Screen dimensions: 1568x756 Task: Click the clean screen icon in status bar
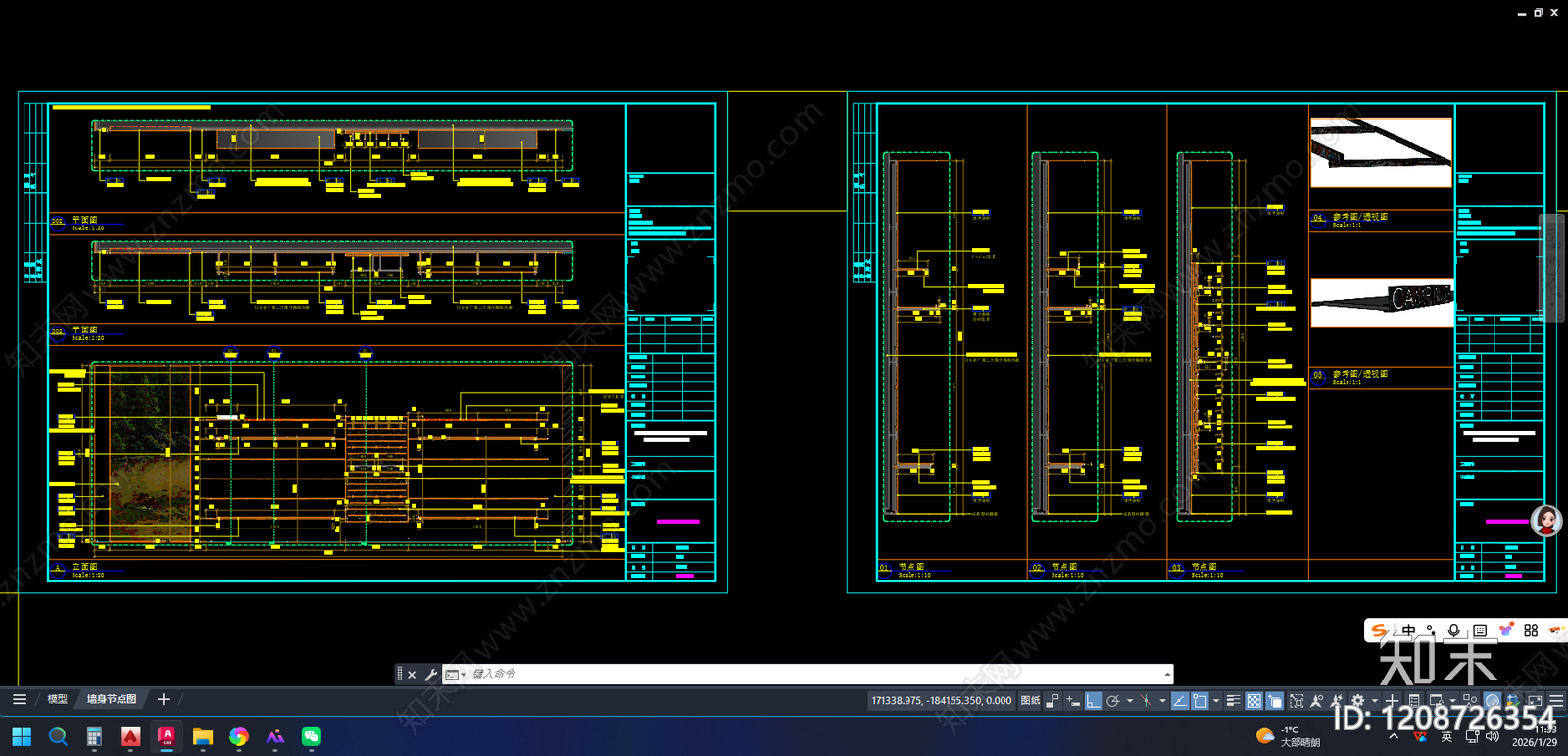point(1535,701)
